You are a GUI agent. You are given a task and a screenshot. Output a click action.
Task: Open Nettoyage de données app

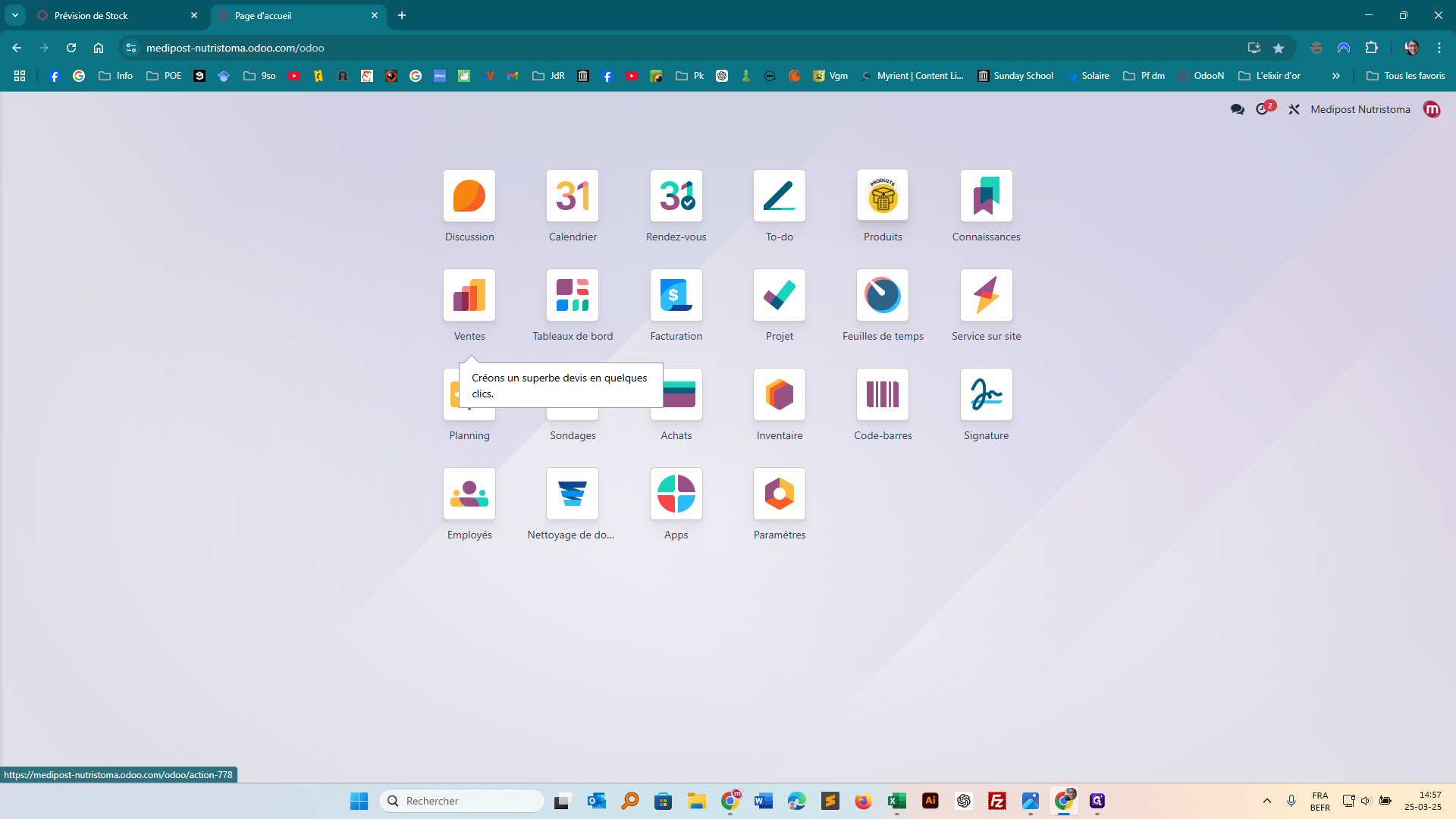[573, 494]
